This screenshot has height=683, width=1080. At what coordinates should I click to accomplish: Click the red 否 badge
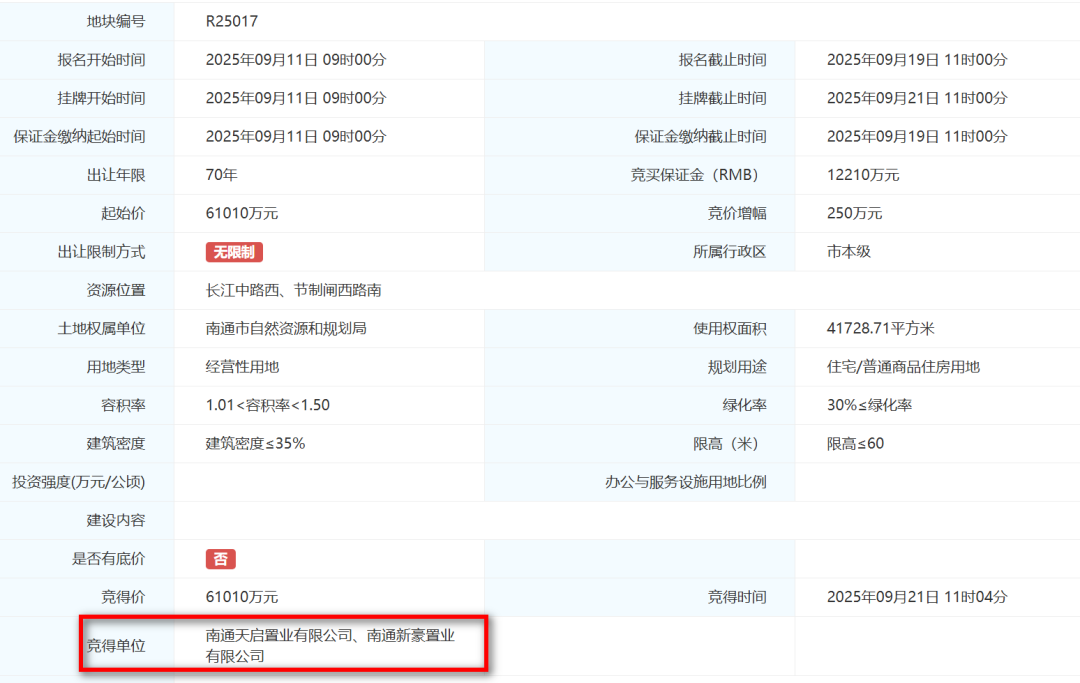[220, 559]
